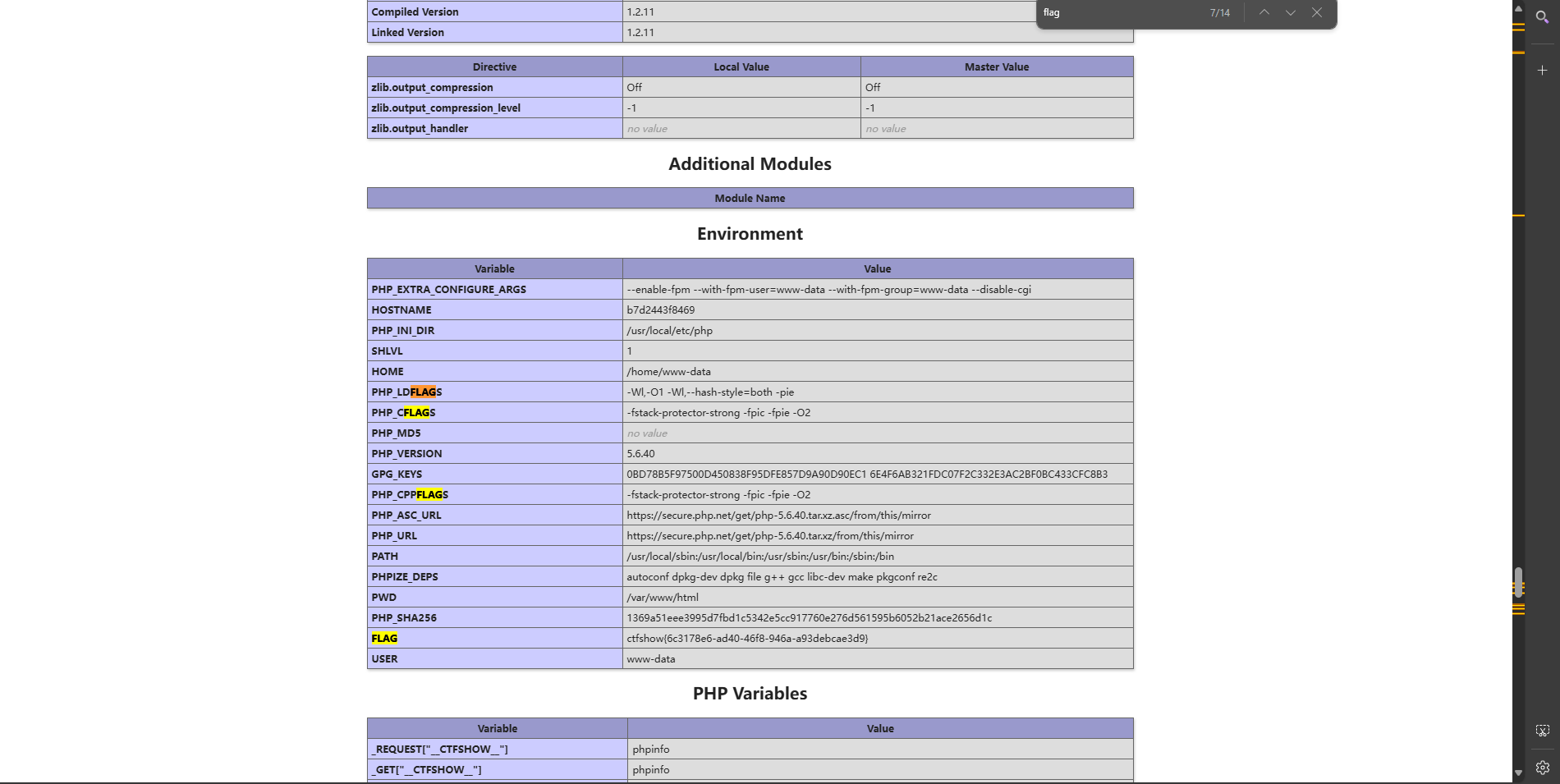This screenshot has width=1560, height=784.
Task: Click the Module Name header row
Action: [750, 198]
